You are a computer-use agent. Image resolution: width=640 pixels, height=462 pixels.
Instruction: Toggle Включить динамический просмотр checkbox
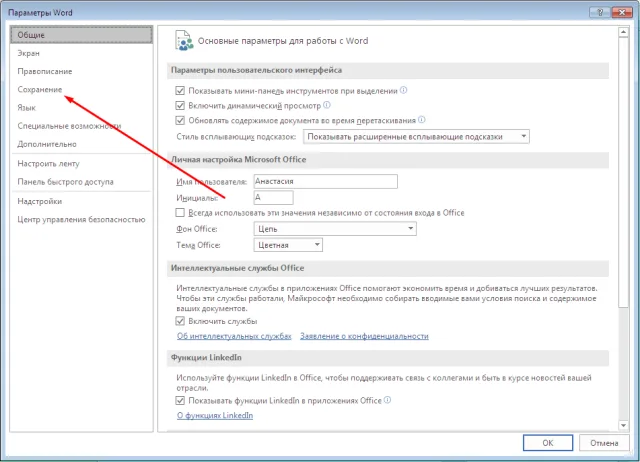(x=180, y=106)
